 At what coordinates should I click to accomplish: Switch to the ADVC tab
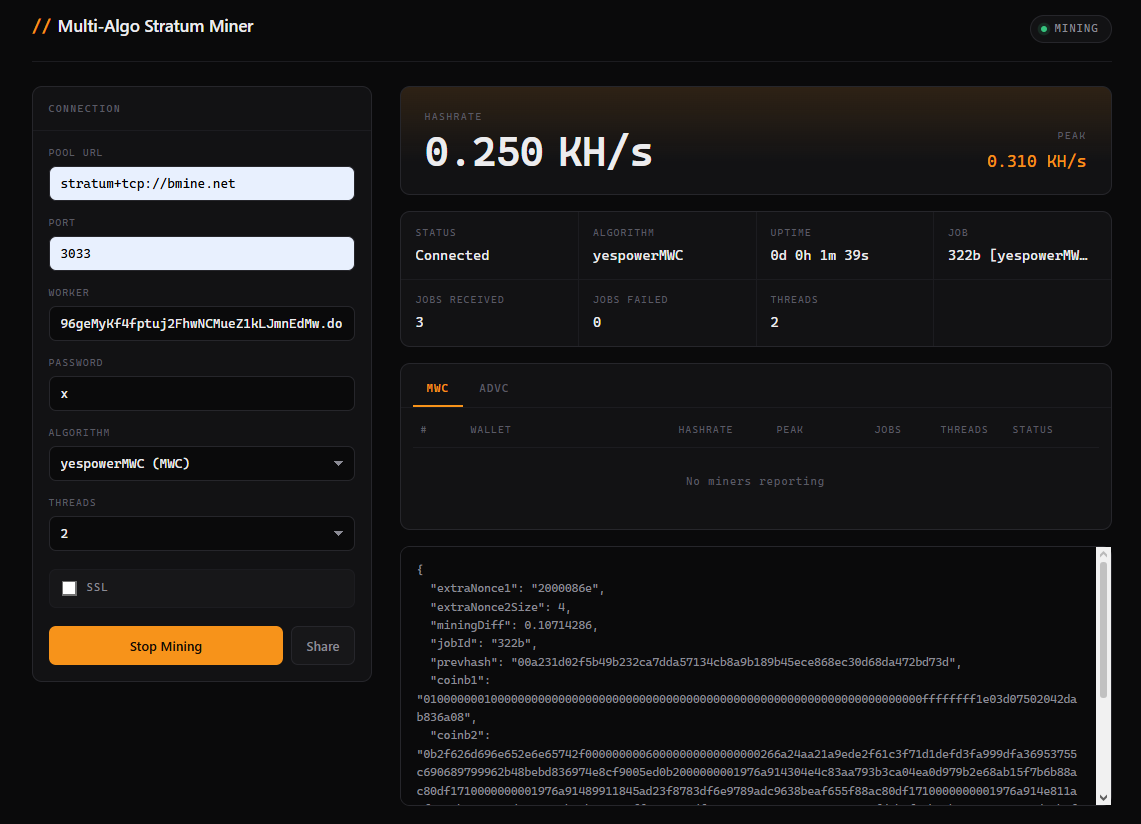point(493,388)
